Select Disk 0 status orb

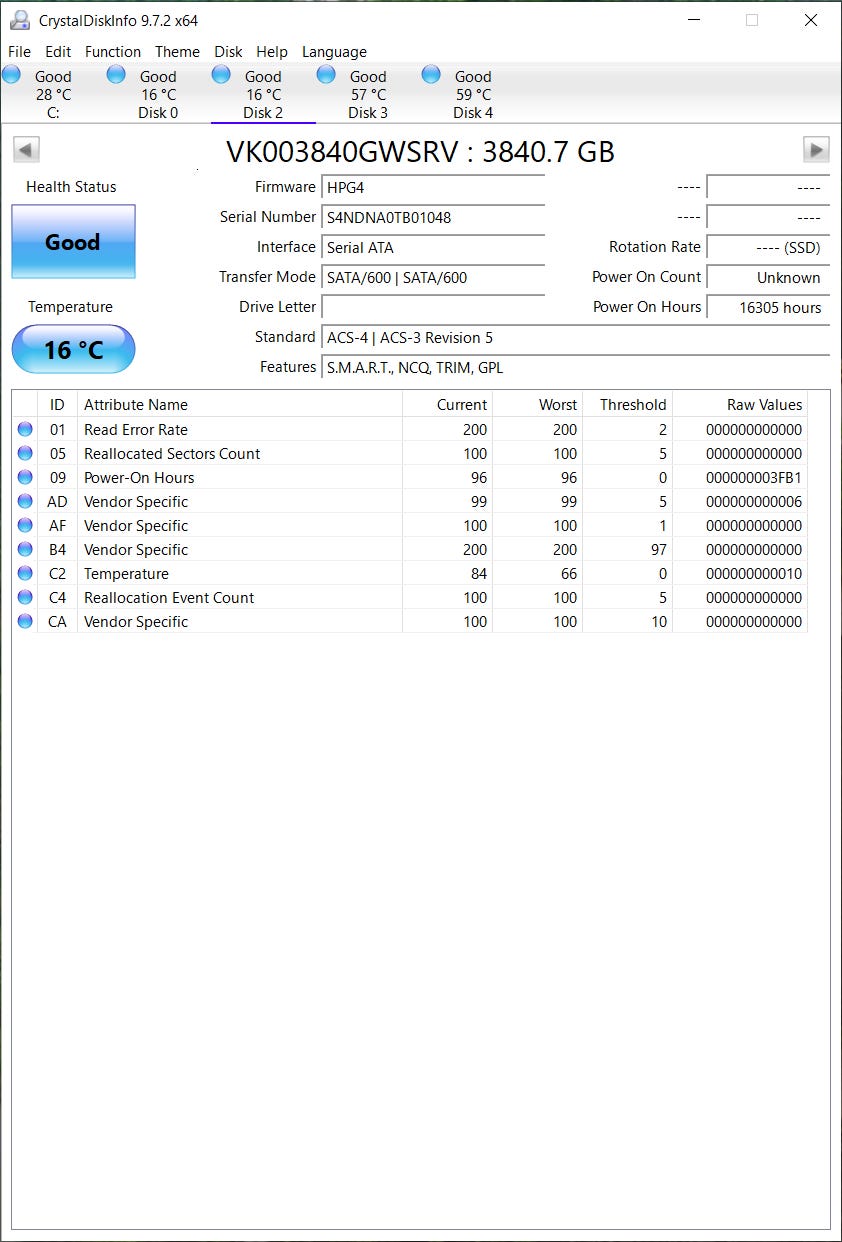(116, 74)
